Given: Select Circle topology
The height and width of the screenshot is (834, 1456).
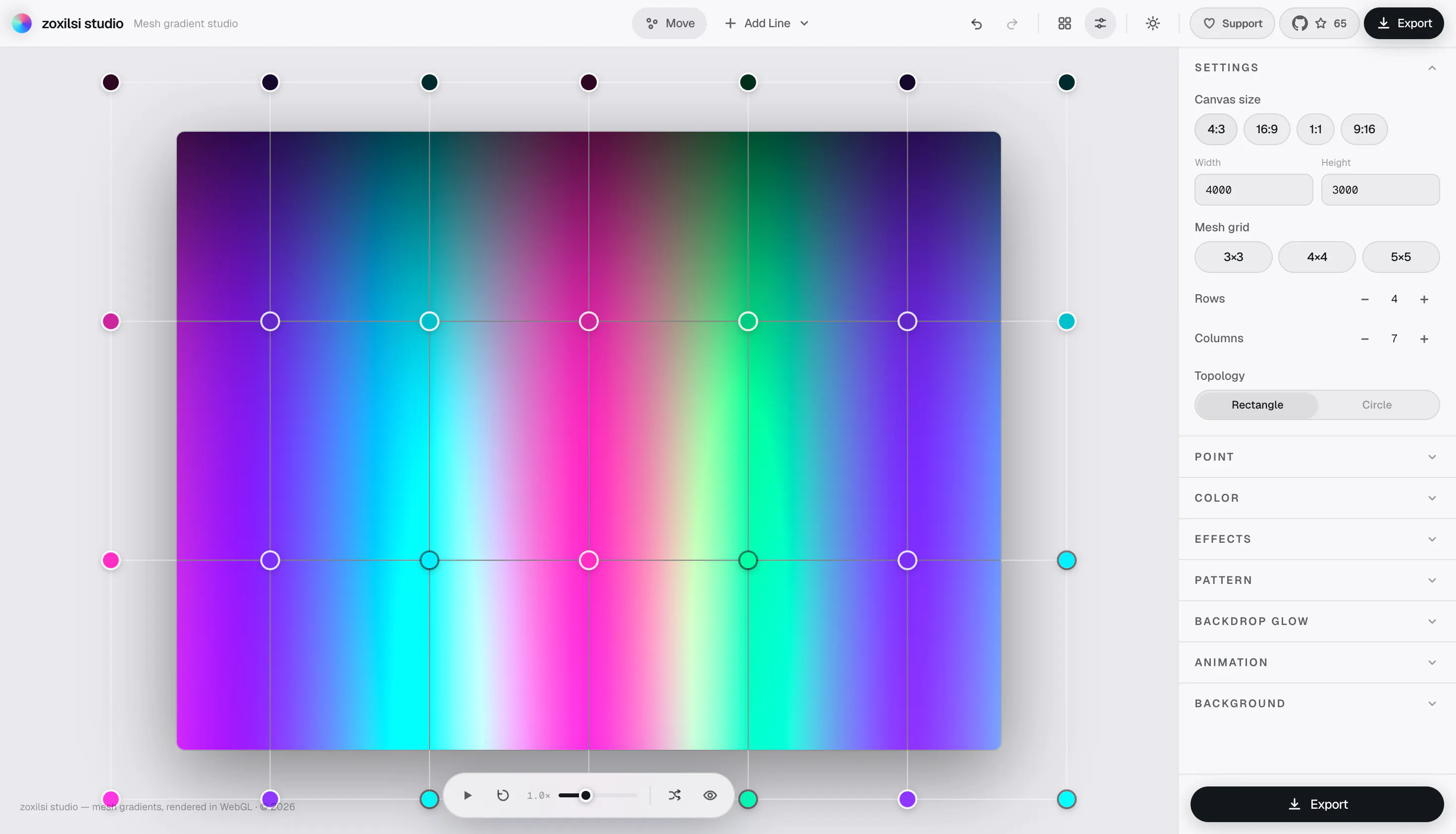Looking at the screenshot, I should pos(1376,405).
